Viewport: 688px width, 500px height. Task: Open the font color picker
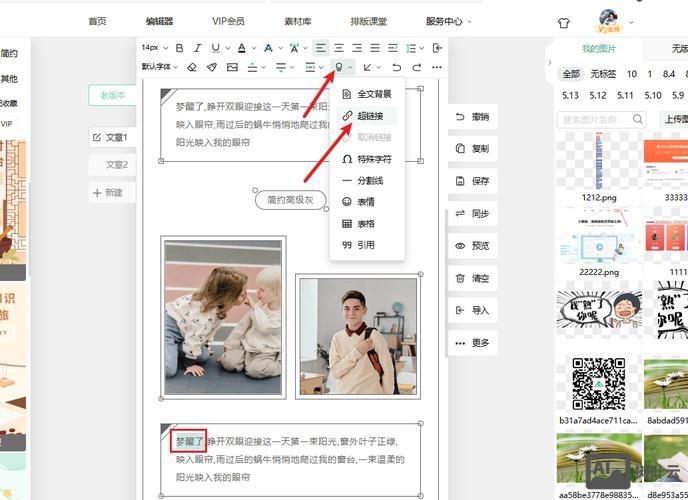(243, 47)
